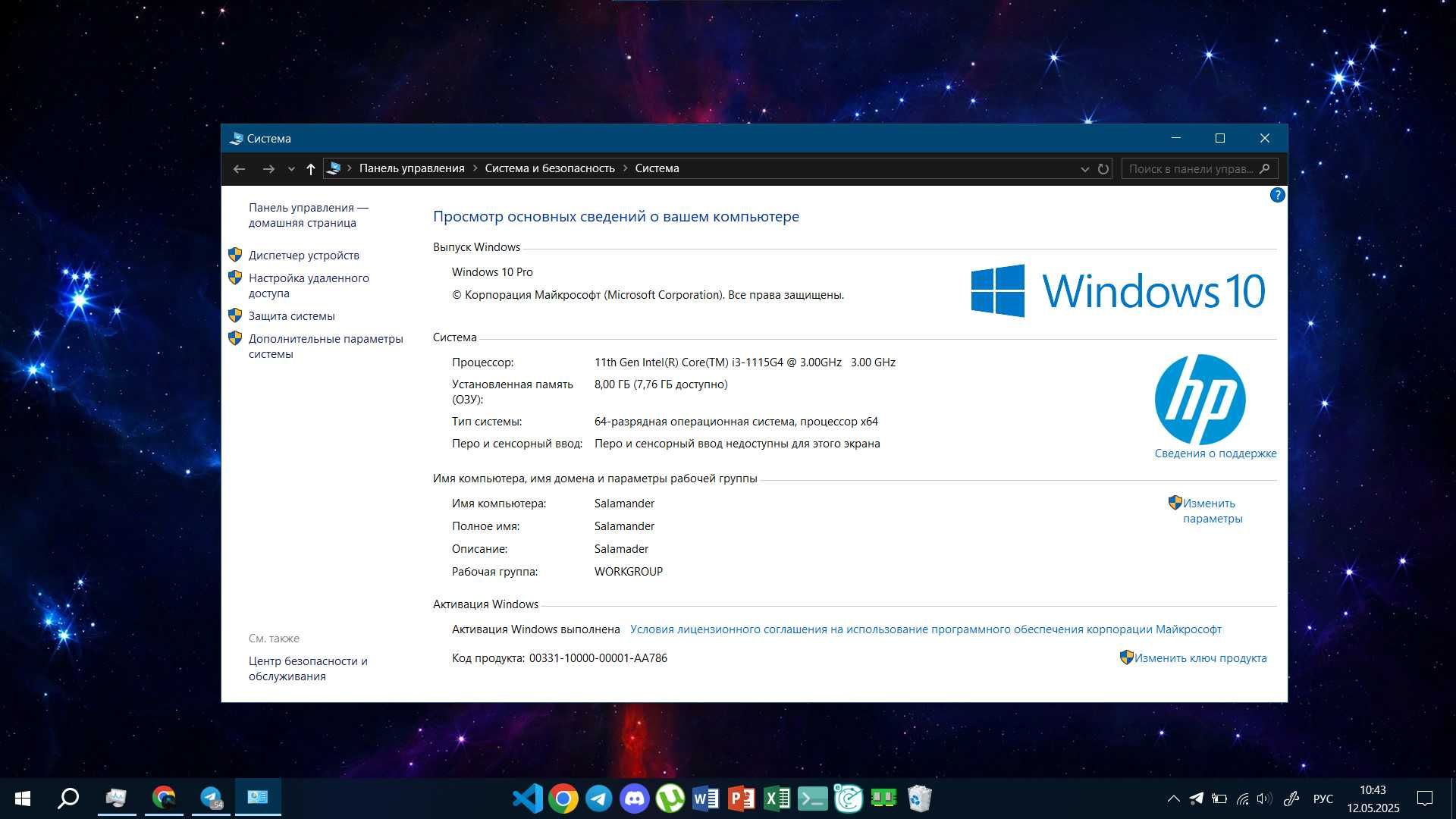Open Discord from the taskbar

coord(635,799)
